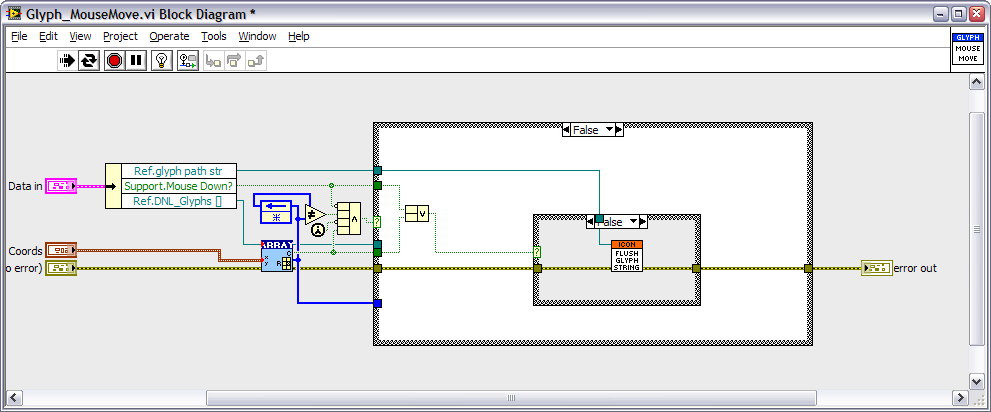The image size is (991, 412).
Task: Open the Tools menu
Action: [x=213, y=36]
